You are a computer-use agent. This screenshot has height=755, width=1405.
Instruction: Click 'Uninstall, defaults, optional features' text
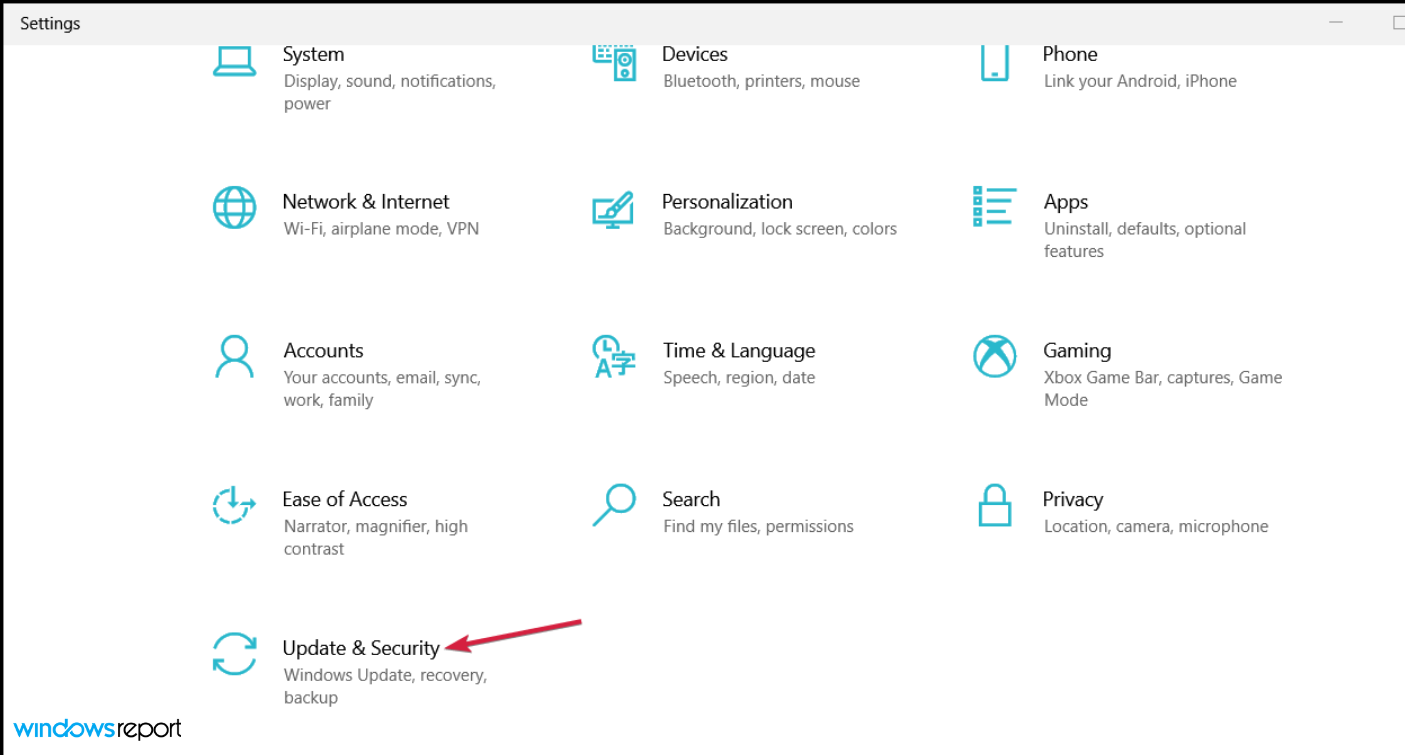click(1145, 240)
